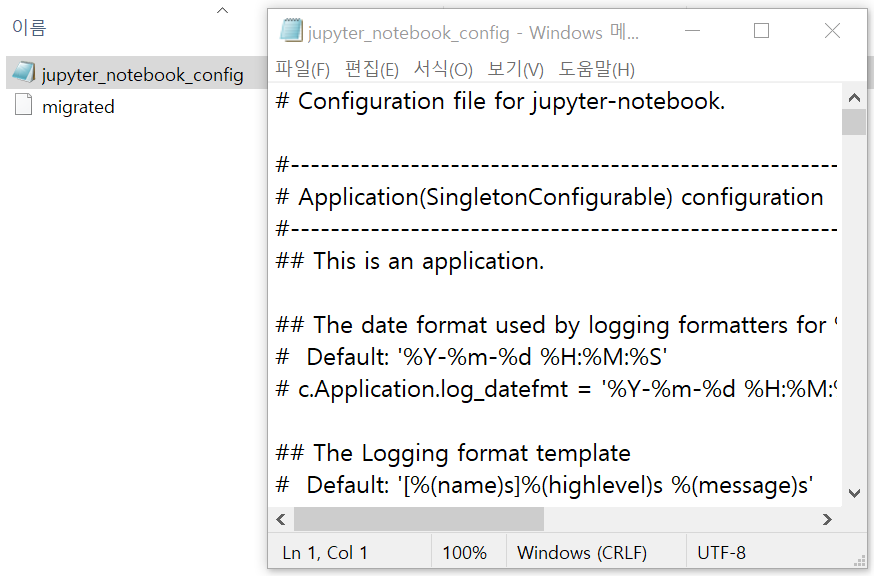Maximize the Notepad window
This screenshot has height=576, width=874.
click(x=761, y=31)
